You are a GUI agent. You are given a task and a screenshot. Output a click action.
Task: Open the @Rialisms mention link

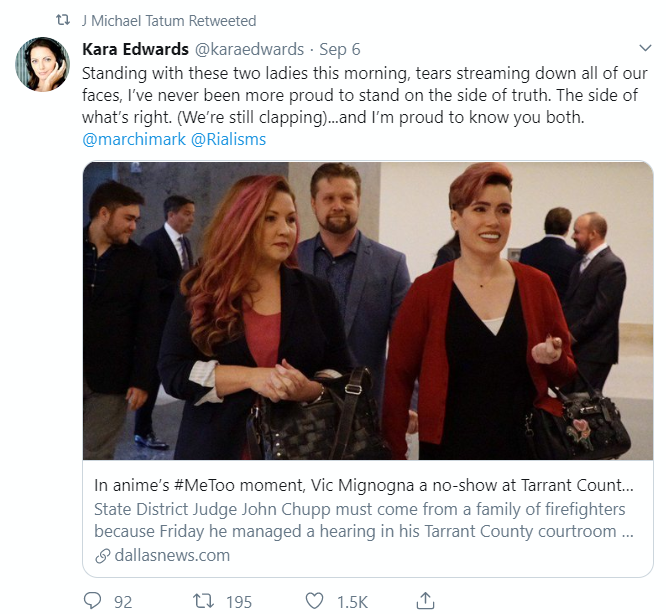(229, 139)
